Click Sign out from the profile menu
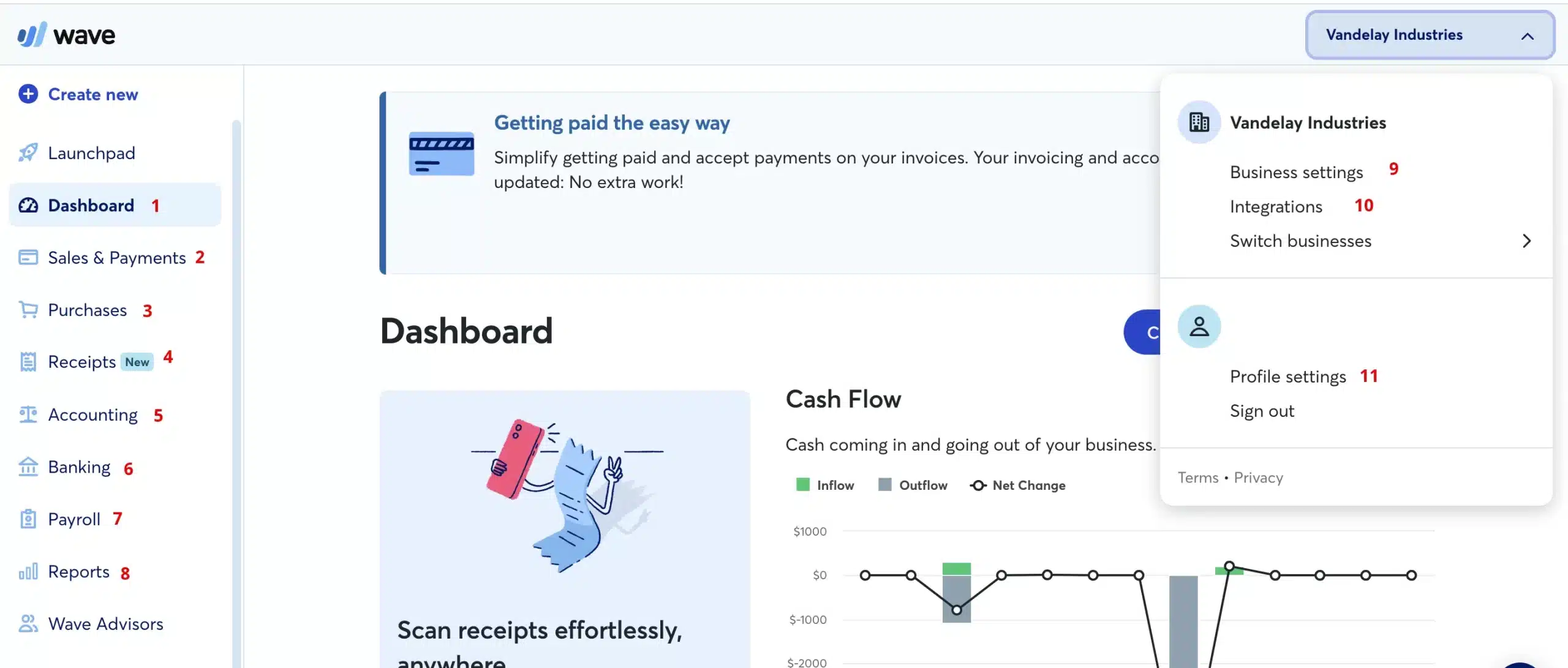The width and height of the screenshot is (1568, 668). (x=1262, y=411)
